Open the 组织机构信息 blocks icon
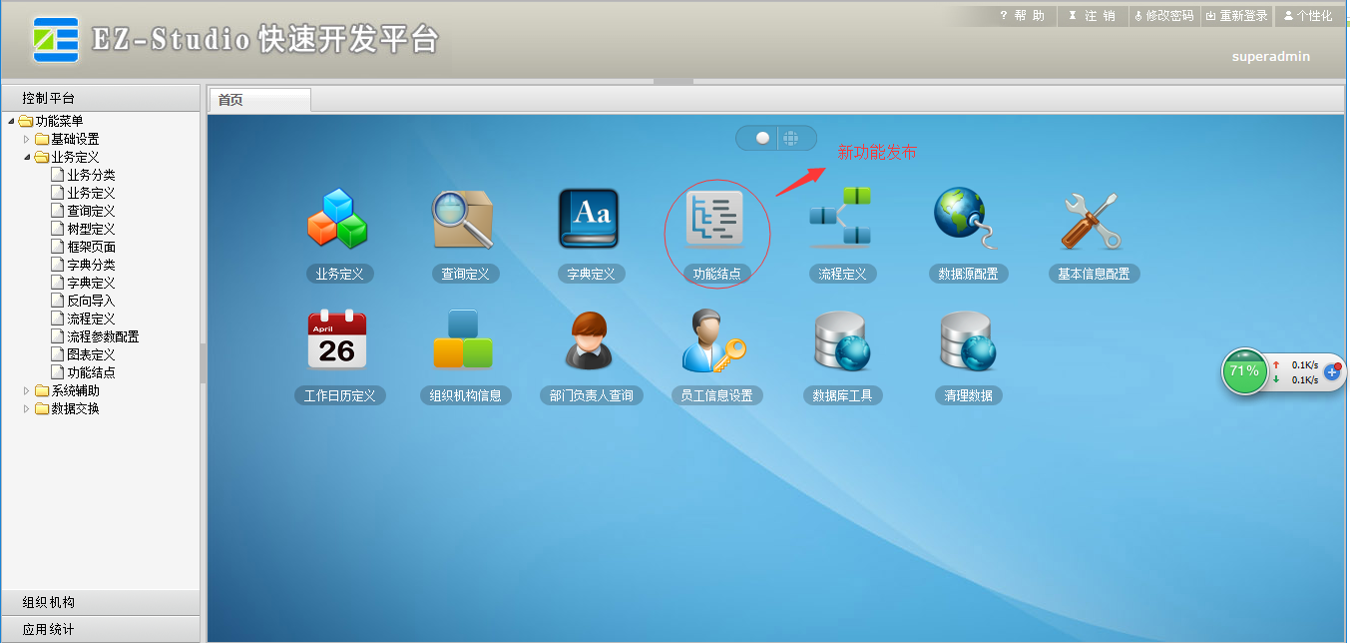Image resolution: width=1350 pixels, height=643 pixels. click(x=463, y=341)
